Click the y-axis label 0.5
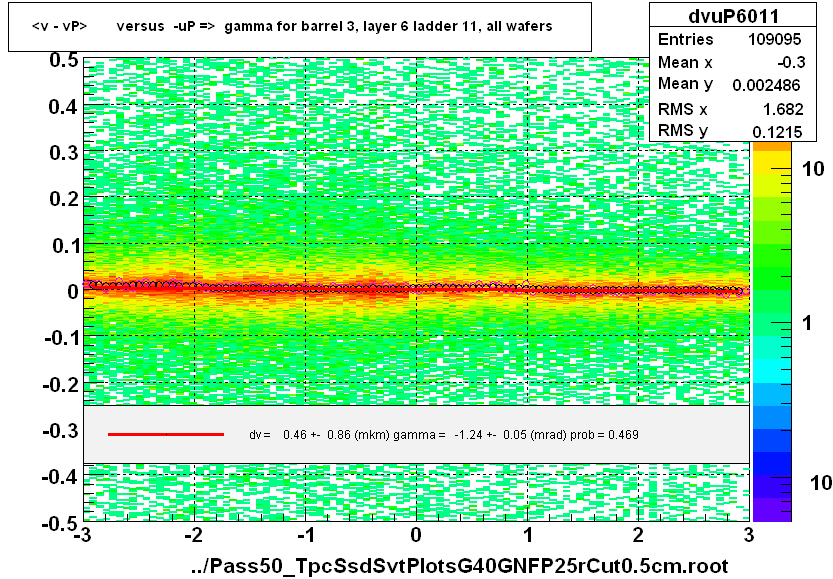Image resolution: width=833 pixels, height=579 pixels. coord(64,60)
